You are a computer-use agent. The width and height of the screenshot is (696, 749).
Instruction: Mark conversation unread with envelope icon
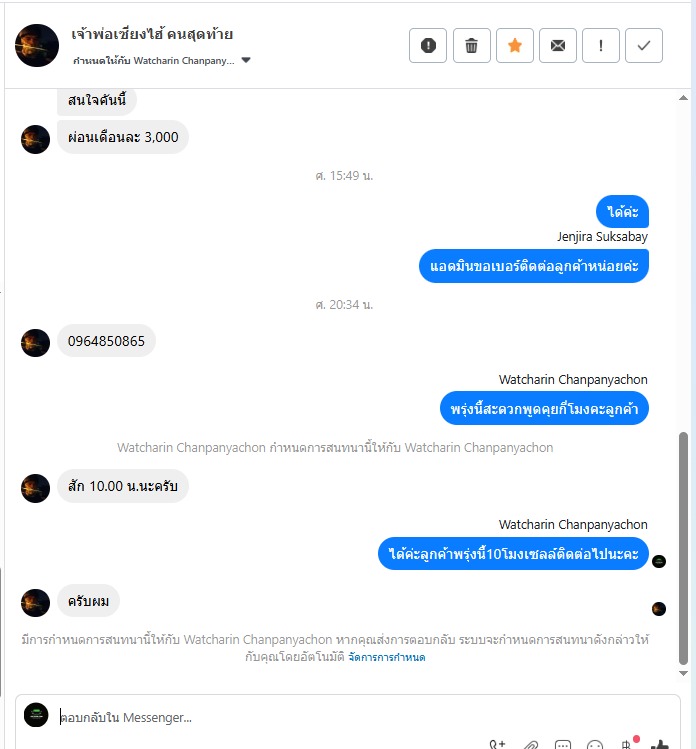(557, 45)
